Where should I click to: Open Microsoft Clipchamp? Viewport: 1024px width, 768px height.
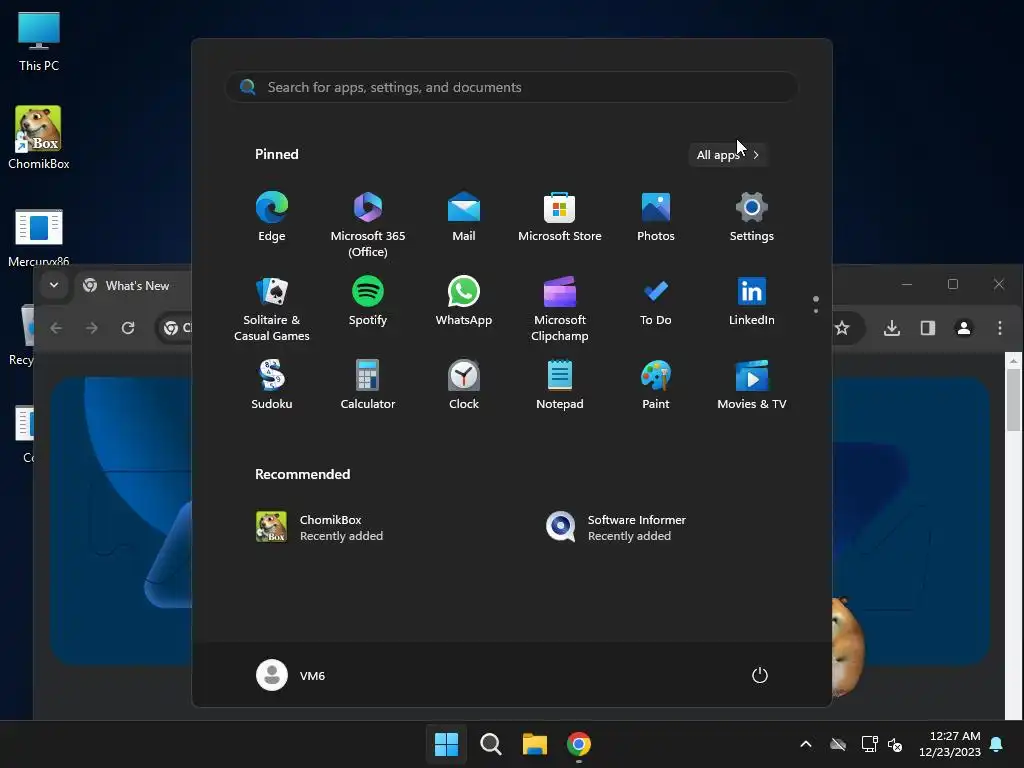pyautogui.click(x=560, y=309)
